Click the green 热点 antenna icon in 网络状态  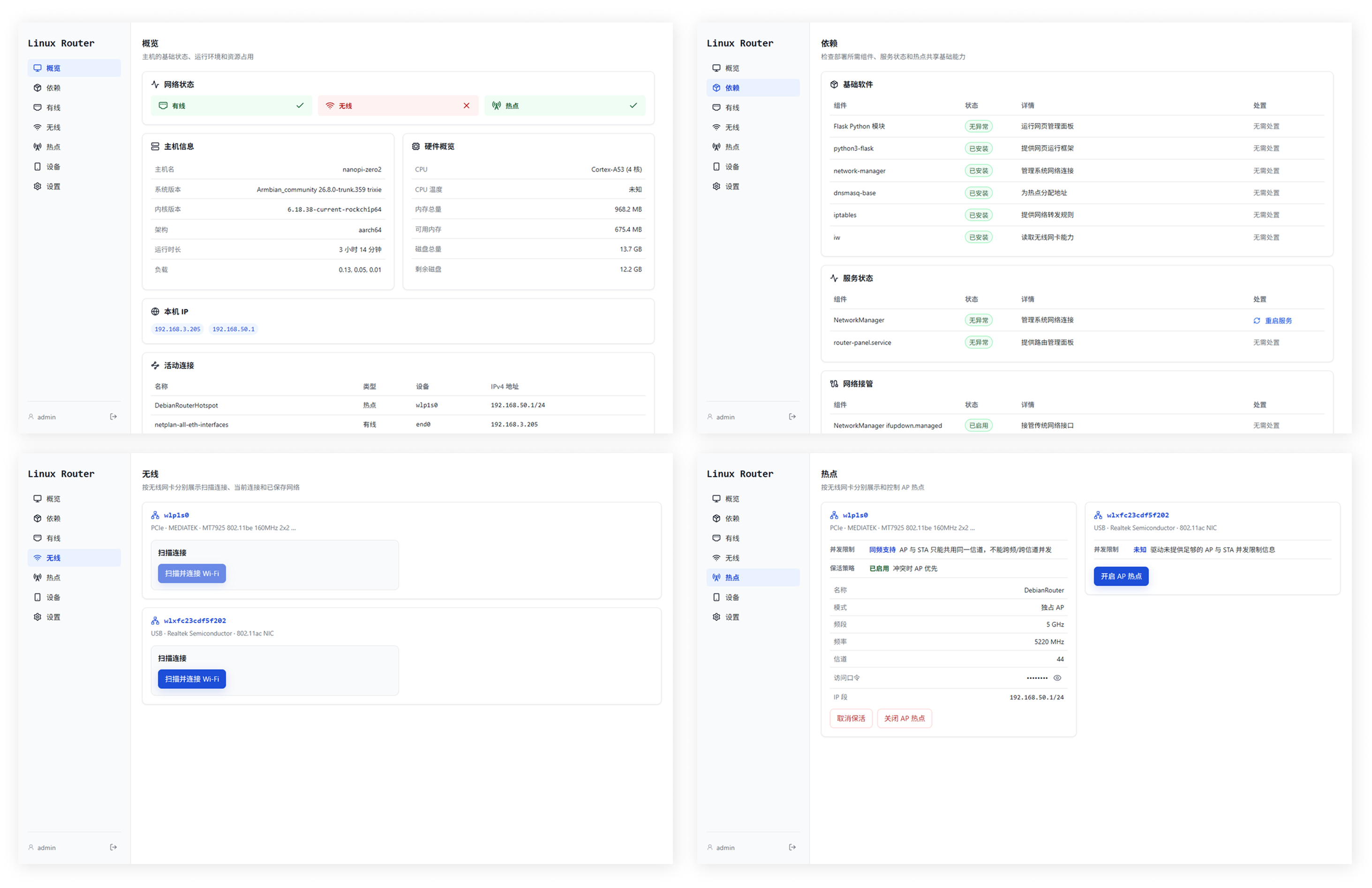[496, 106]
